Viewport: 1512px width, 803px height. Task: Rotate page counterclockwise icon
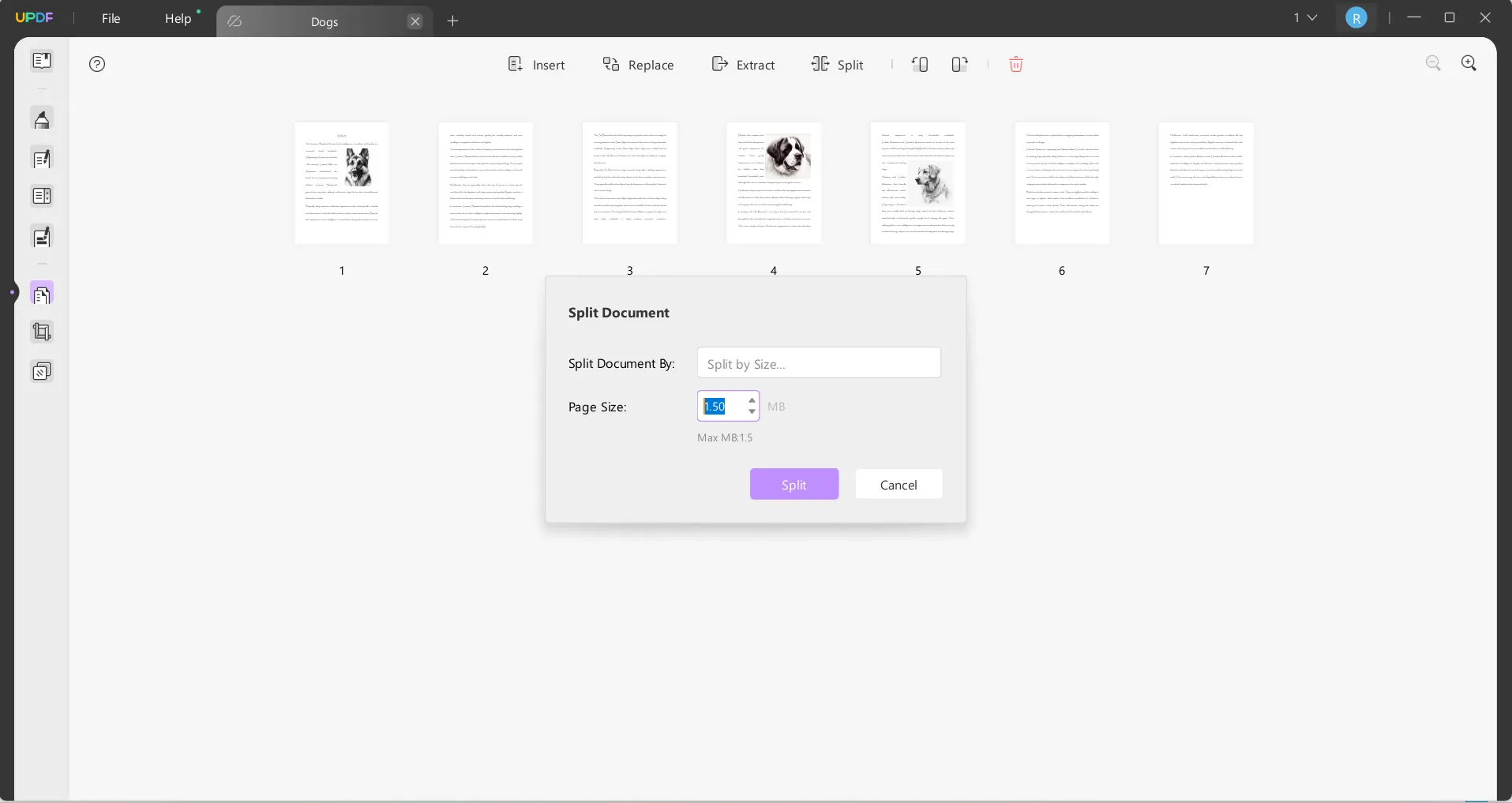[x=920, y=65]
